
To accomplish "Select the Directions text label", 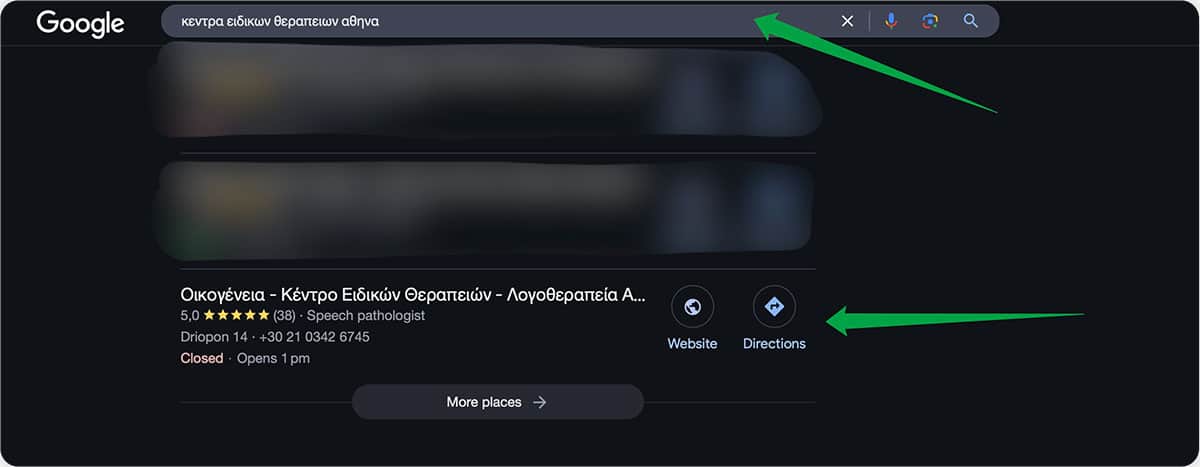I will coord(774,343).
